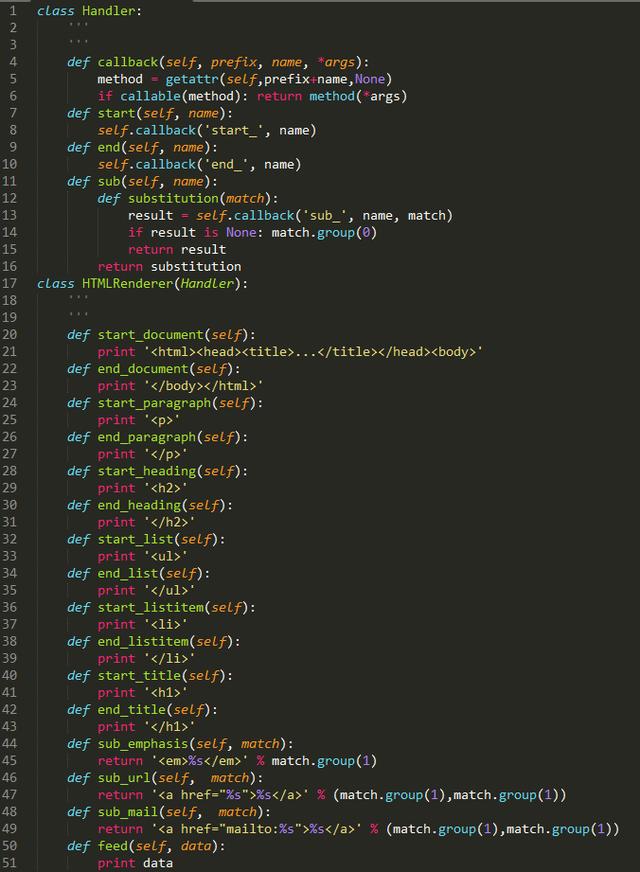The image size is (640, 872).
Task: Click line number 1 in the gutter
Action: 13,11
